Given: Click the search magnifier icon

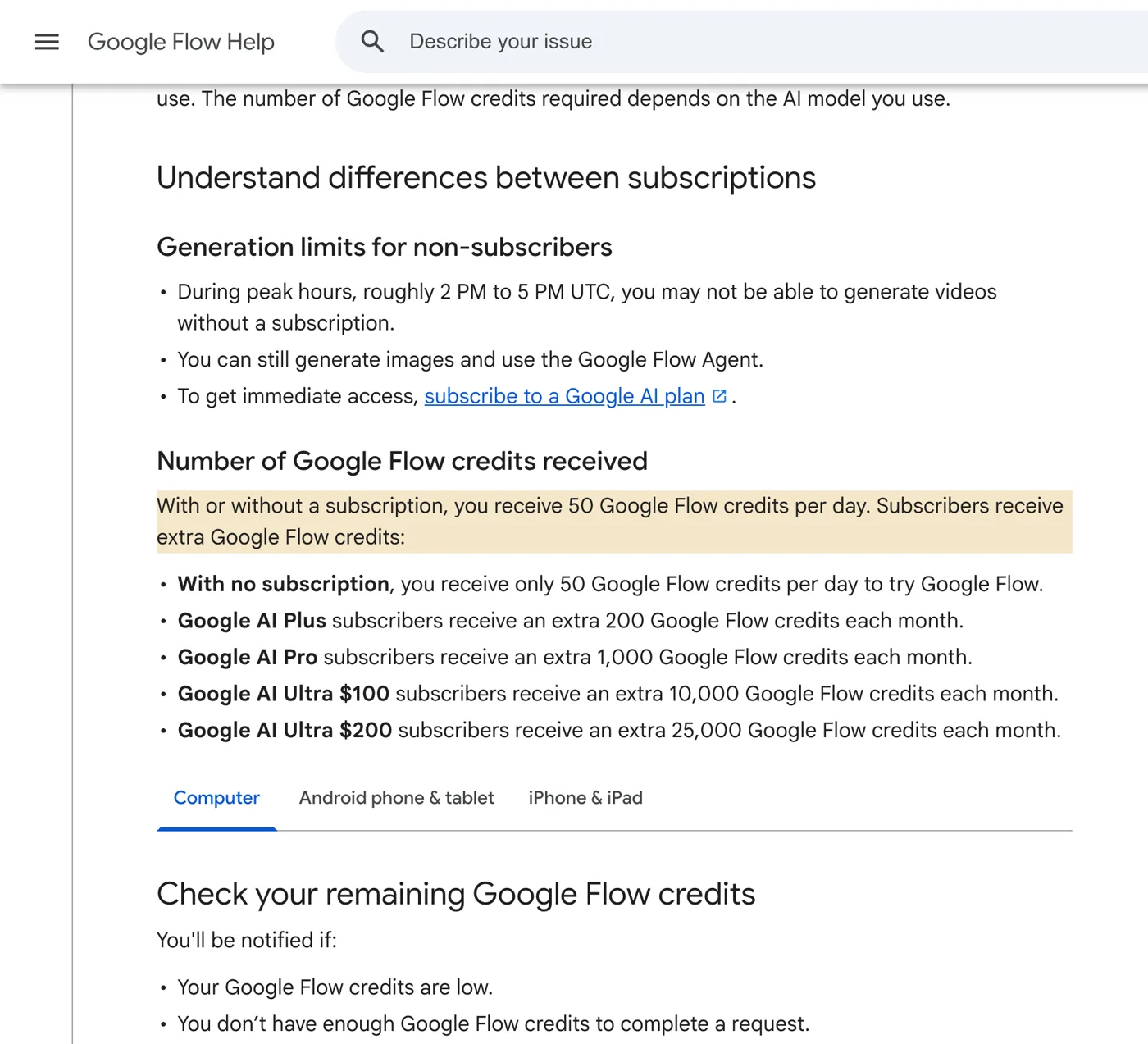Looking at the screenshot, I should 372,42.
